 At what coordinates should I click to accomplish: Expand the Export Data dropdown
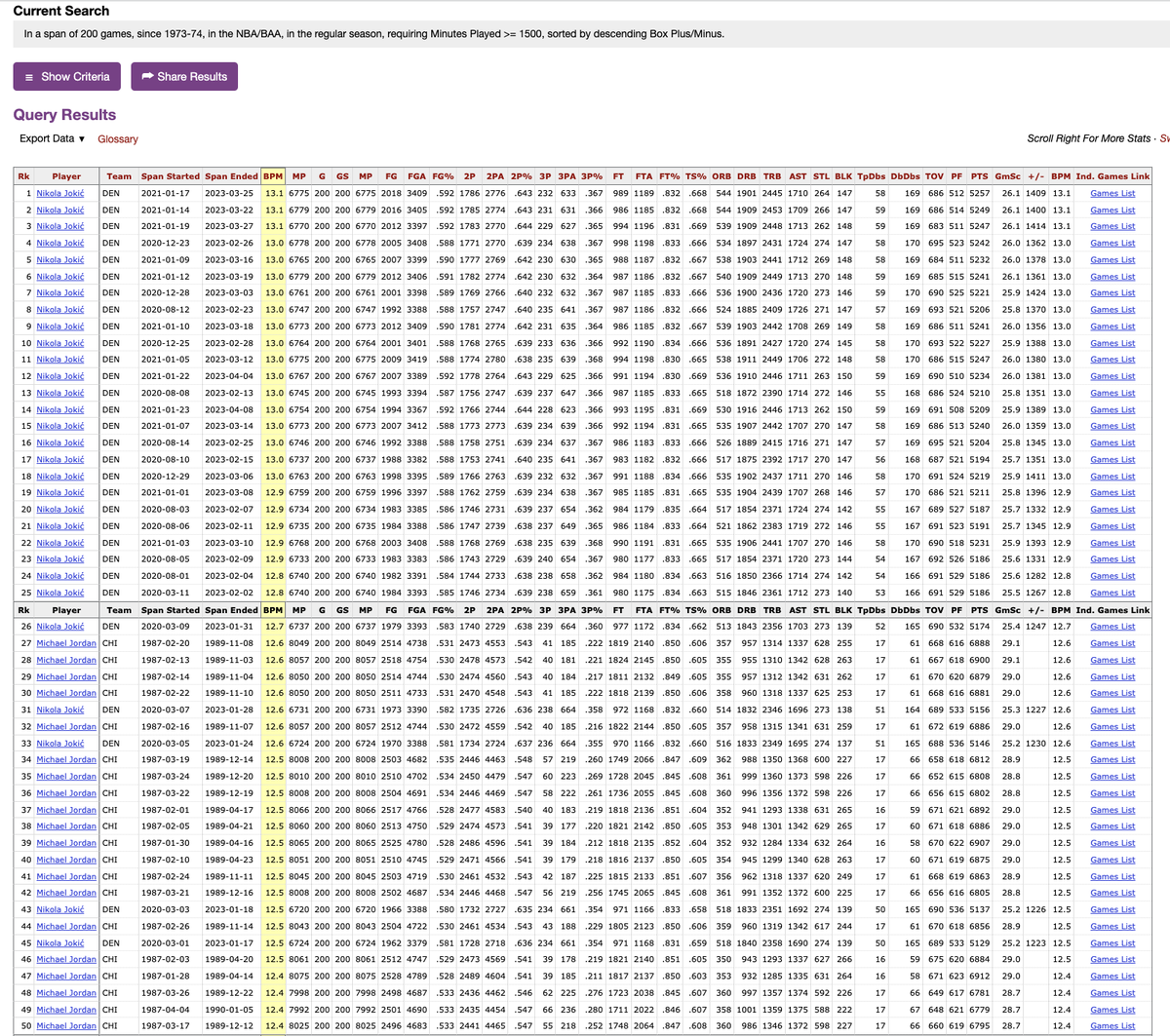(x=53, y=138)
